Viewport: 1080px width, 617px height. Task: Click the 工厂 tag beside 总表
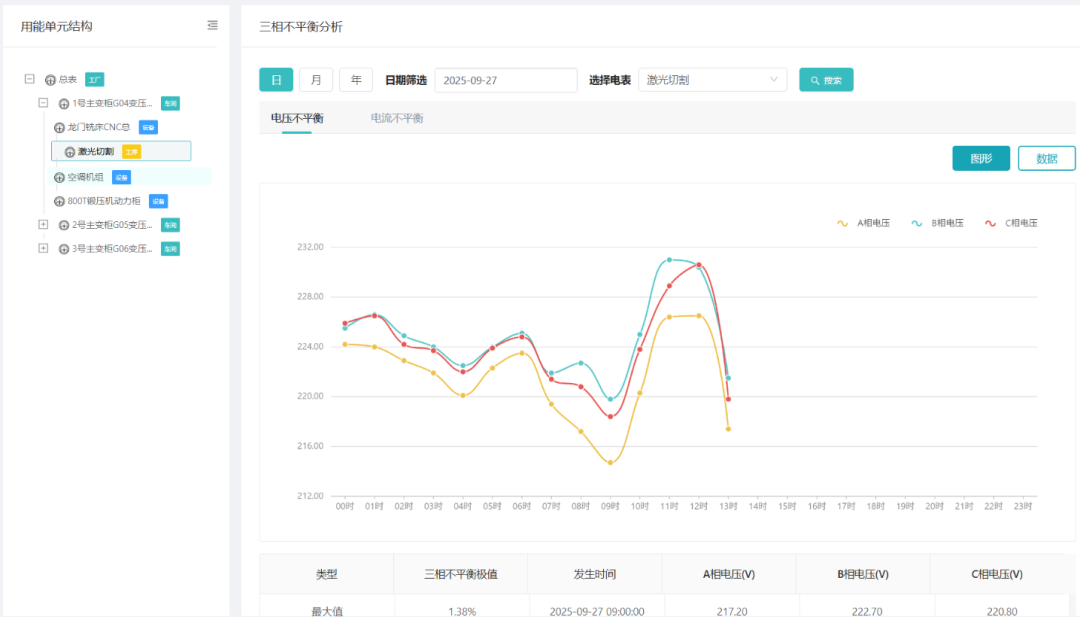tap(94, 80)
